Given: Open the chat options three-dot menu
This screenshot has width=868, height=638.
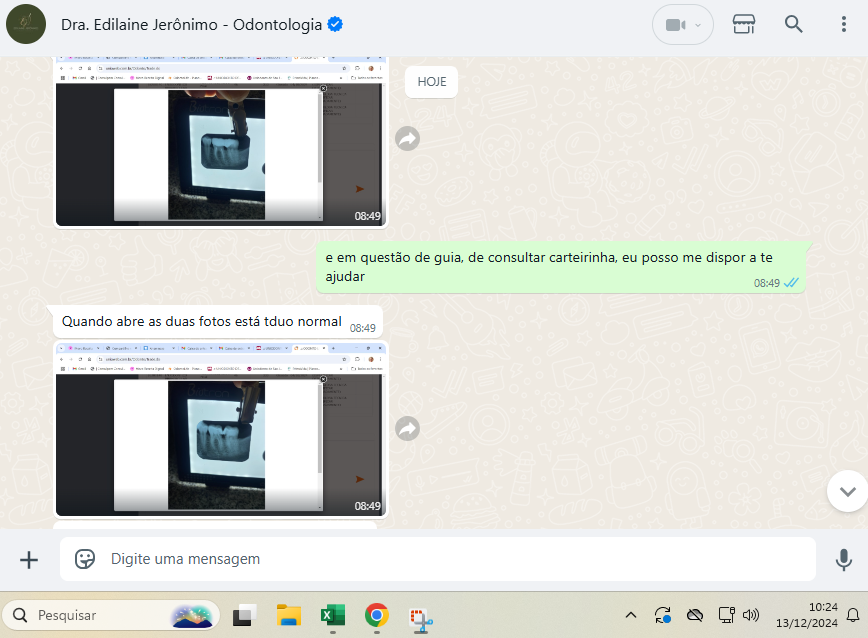Looking at the screenshot, I should coord(843,25).
